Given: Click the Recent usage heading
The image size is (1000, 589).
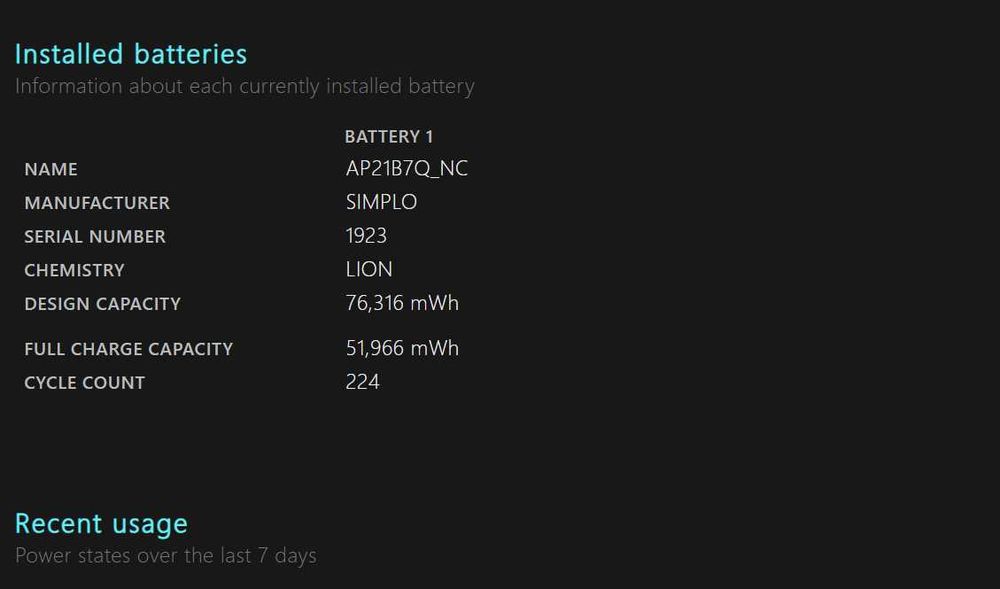Looking at the screenshot, I should (x=101, y=524).
